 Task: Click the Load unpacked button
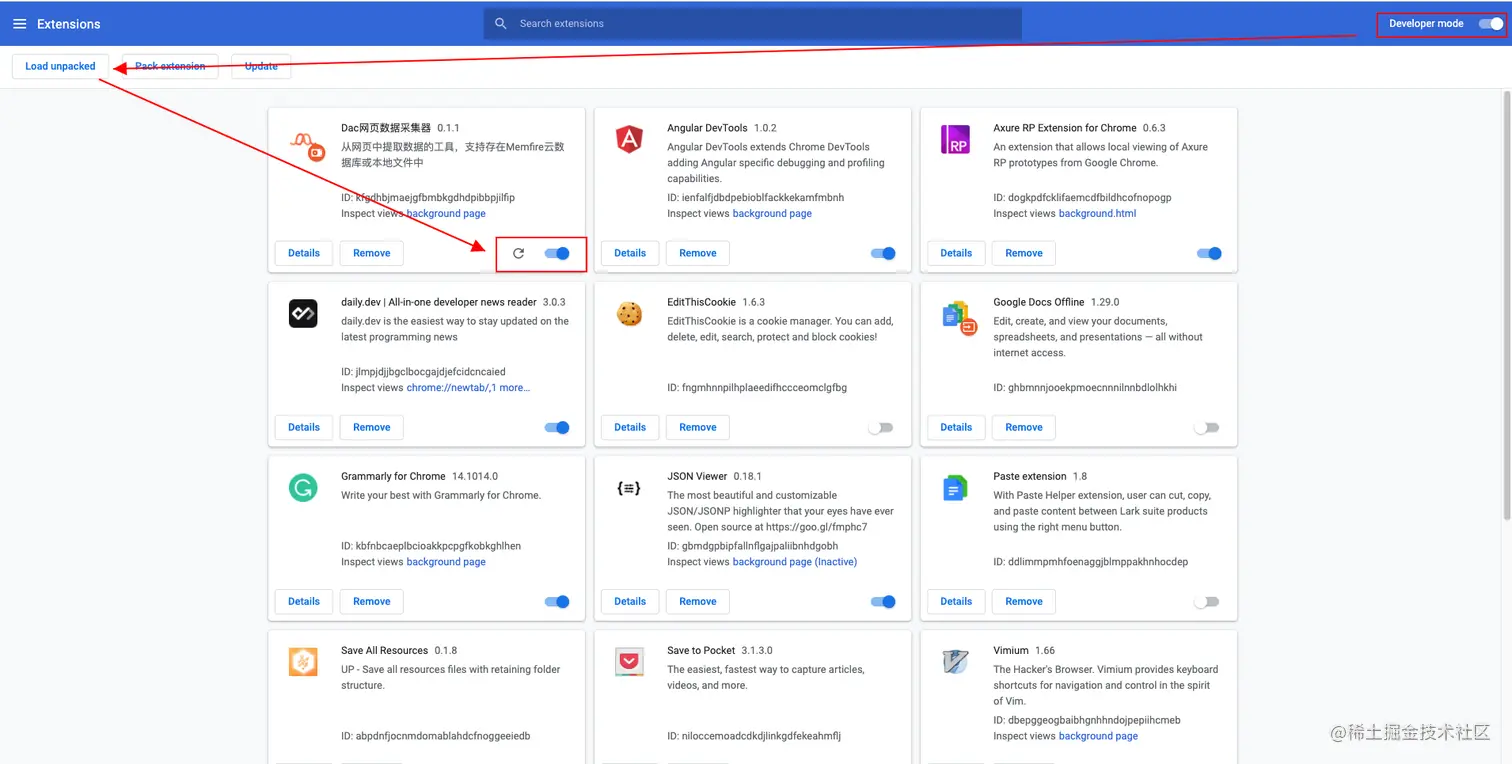(60, 66)
